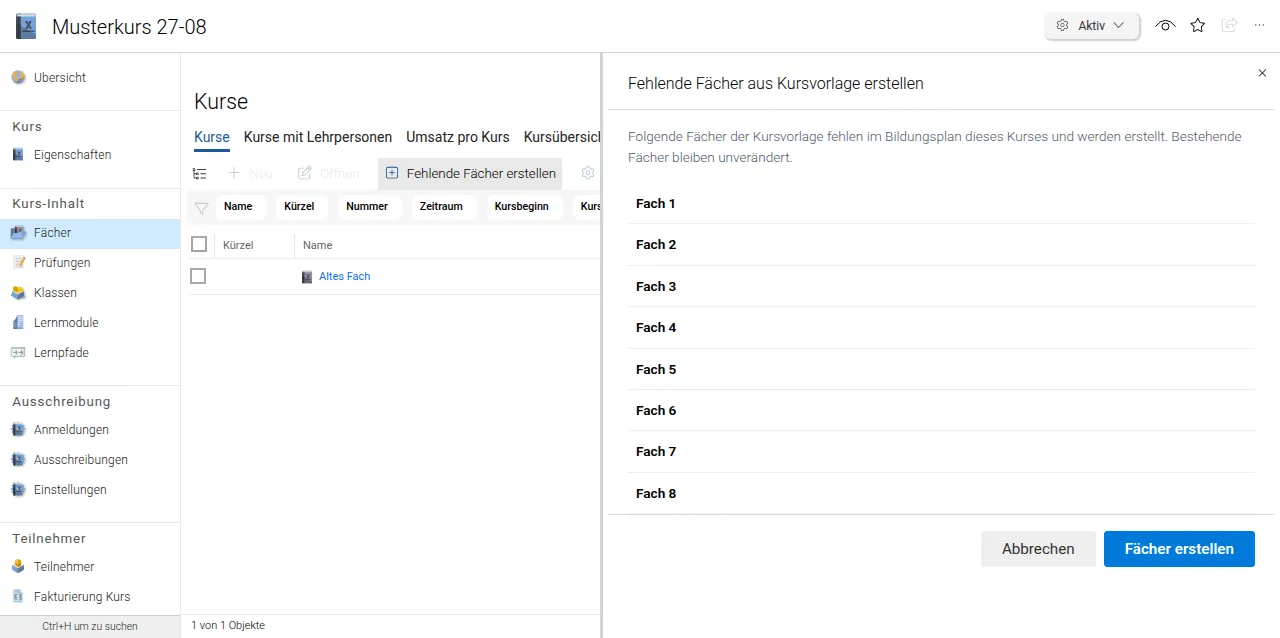Viewport: 1280px width, 638px height.
Task: Switch to the Kurse tab
Action: [212, 138]
